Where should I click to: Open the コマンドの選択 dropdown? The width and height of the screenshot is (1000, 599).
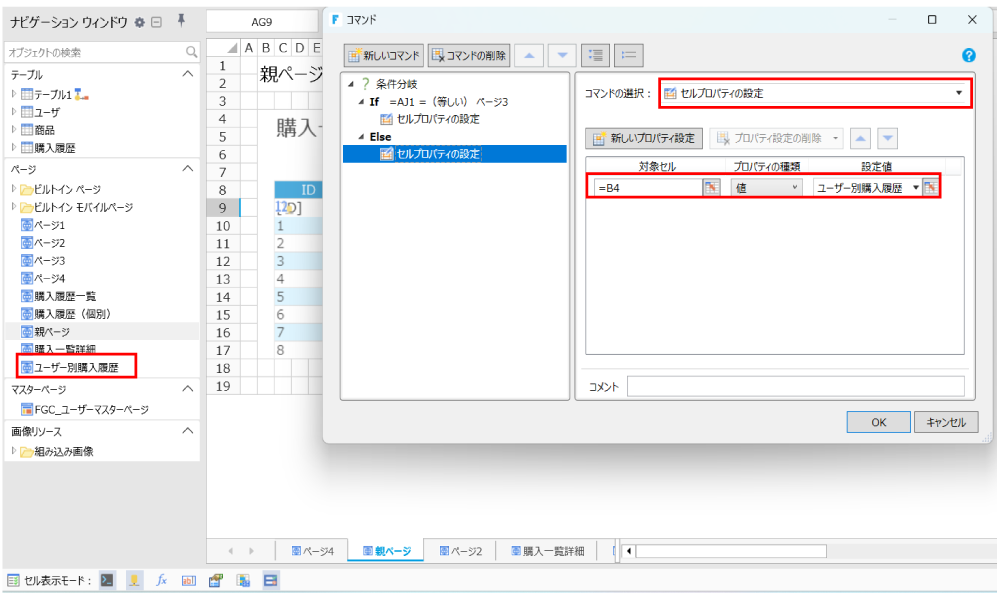coord(959,93)
